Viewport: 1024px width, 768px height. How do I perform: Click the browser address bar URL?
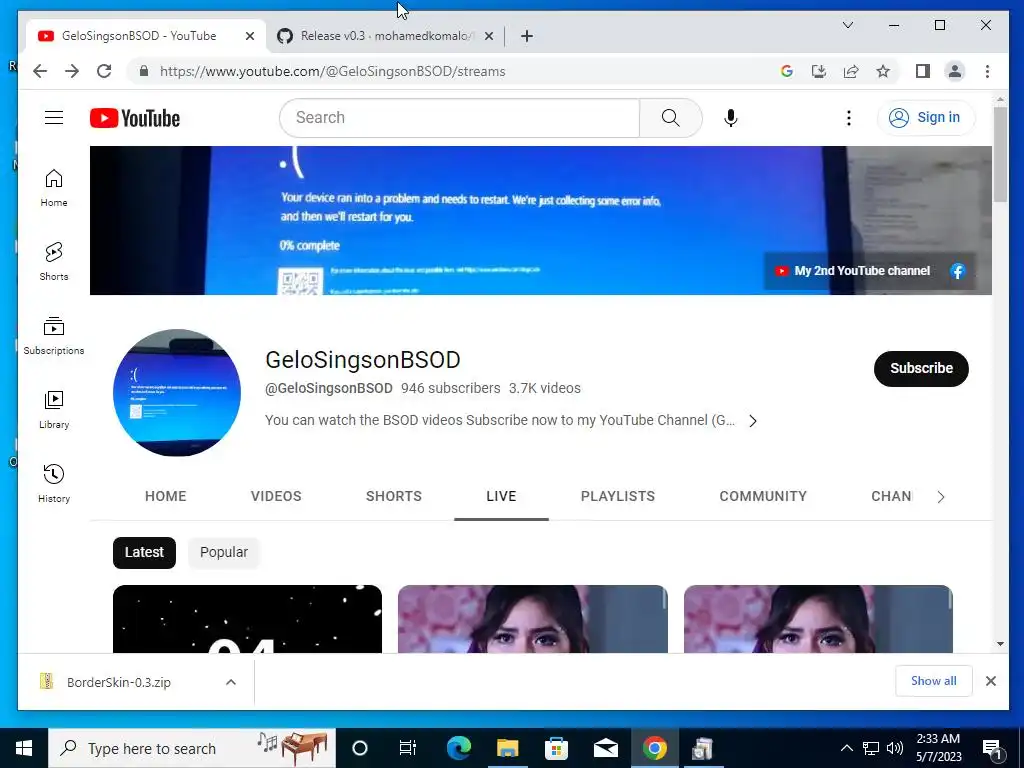[x=332, y=71]
